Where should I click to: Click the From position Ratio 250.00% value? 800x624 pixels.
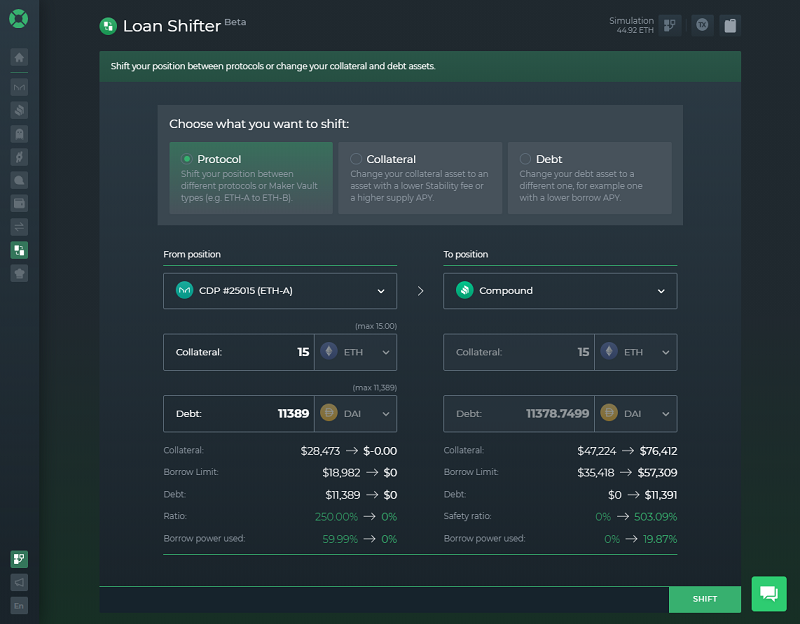click(336, 517)
